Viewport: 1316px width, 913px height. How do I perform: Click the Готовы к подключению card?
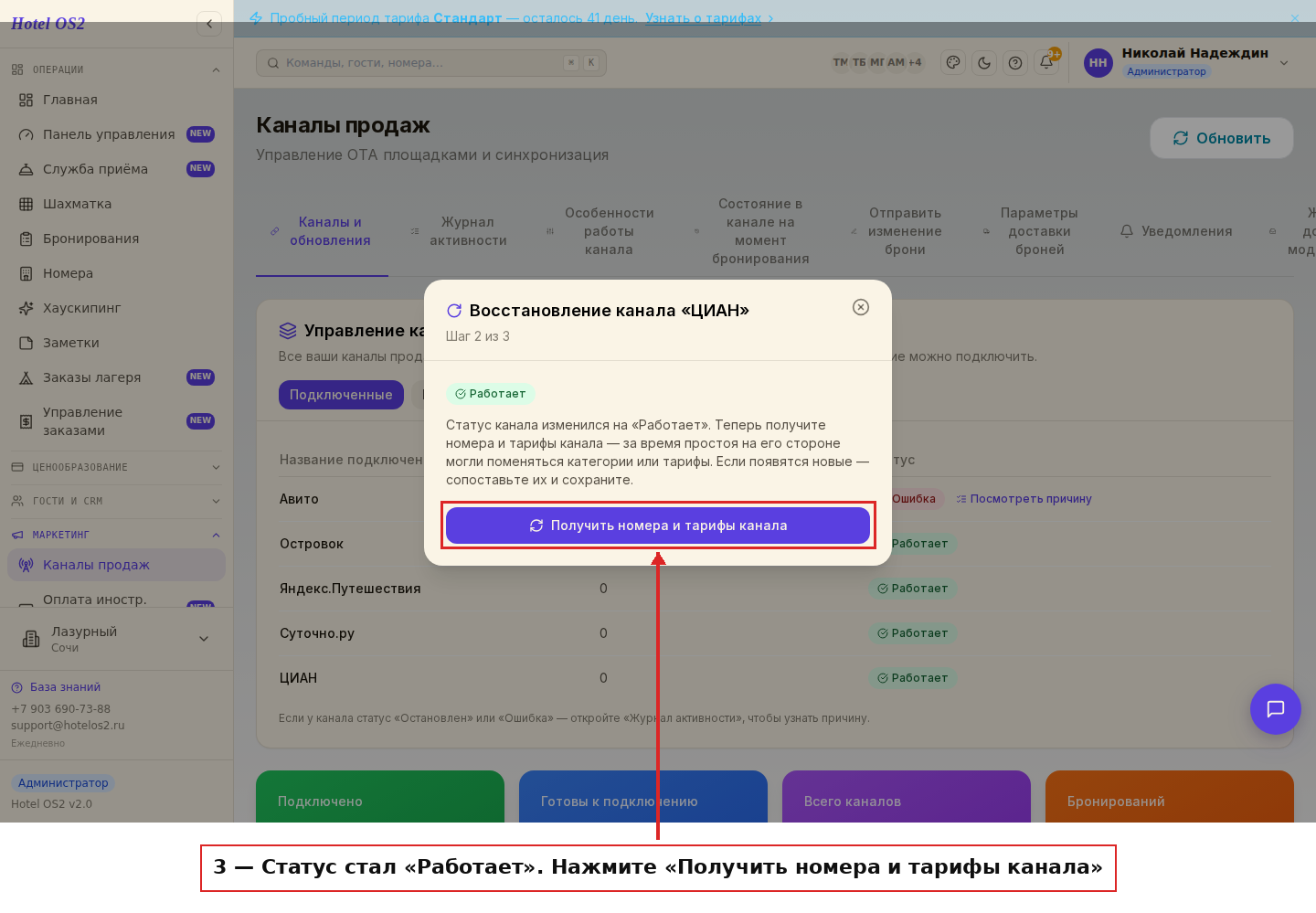point(643,797)
